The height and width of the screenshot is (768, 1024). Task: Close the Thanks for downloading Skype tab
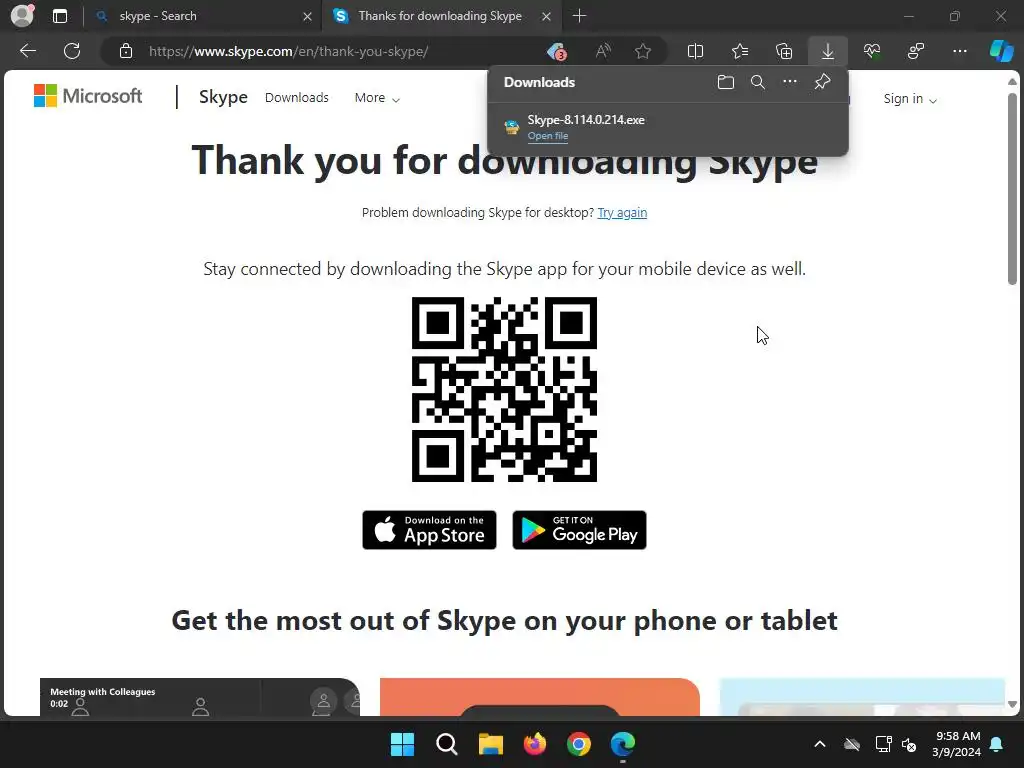[547, 16]
